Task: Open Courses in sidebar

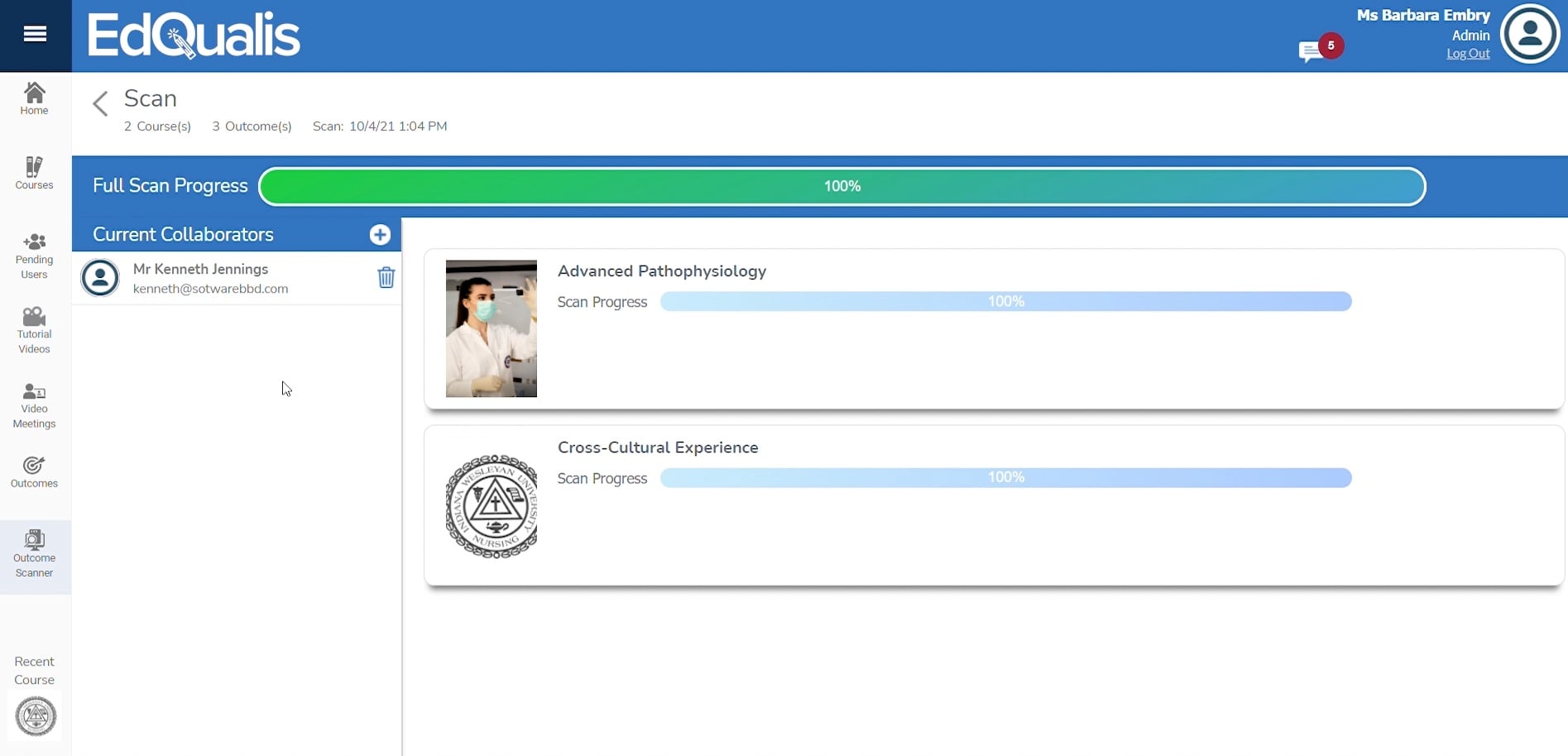Action: coord(35,173)
